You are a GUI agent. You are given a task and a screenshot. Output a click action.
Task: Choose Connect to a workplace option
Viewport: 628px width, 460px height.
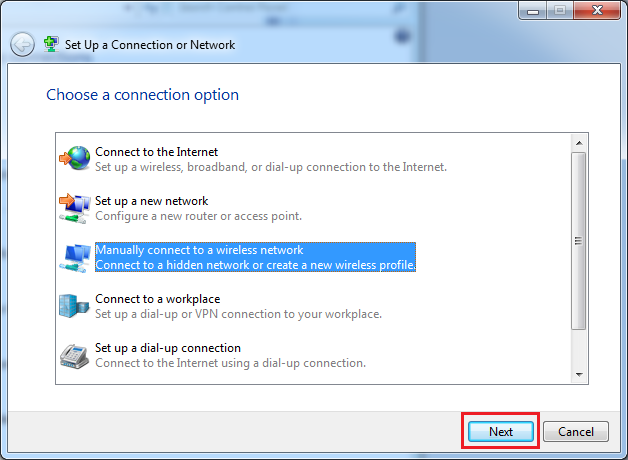tap(157, 299)
